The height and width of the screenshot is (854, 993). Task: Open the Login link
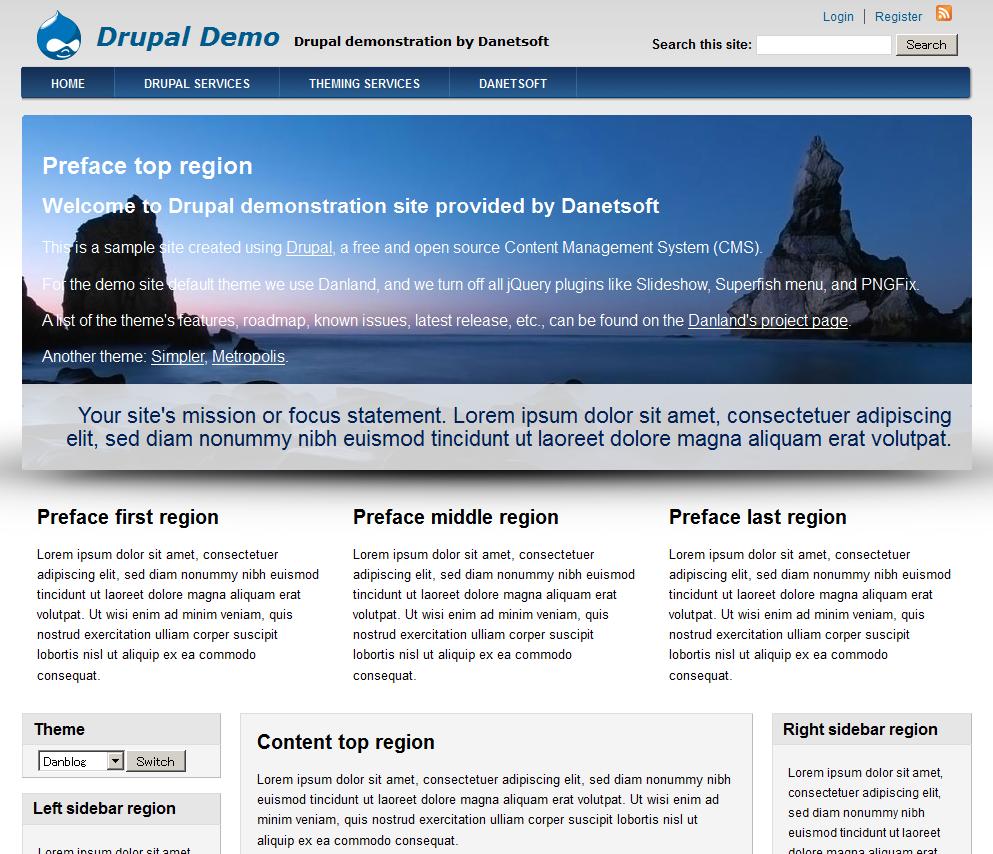(x=838, y=16)
